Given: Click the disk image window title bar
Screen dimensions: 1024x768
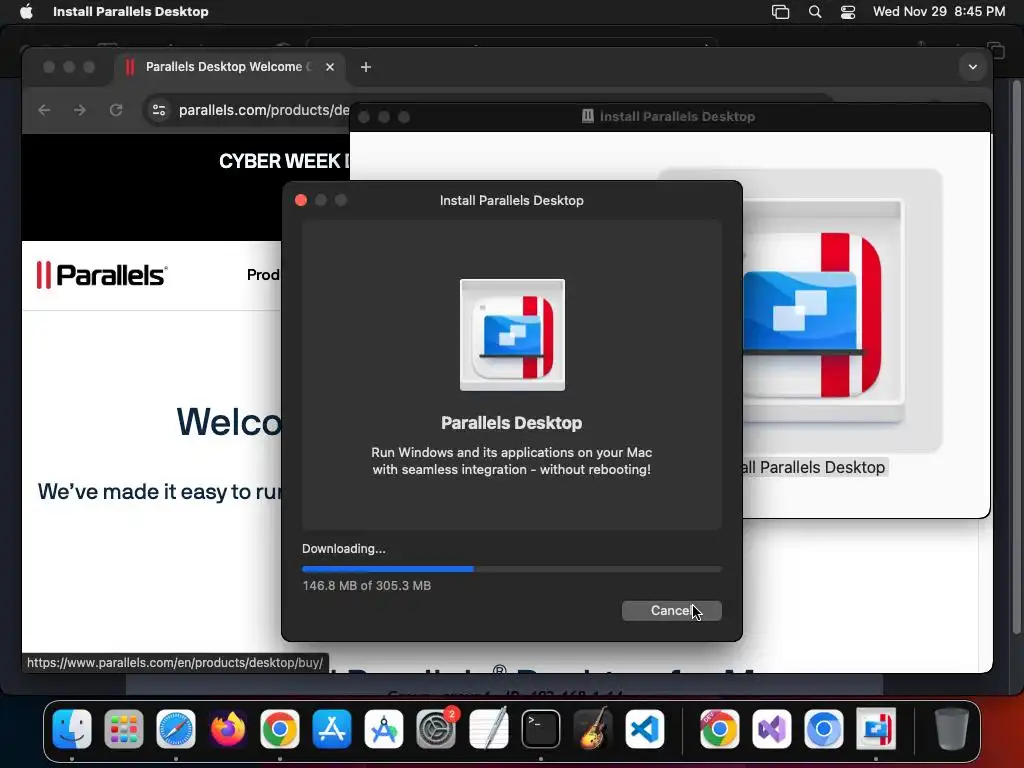Looking at the screenshot, I should click(670, 117).
